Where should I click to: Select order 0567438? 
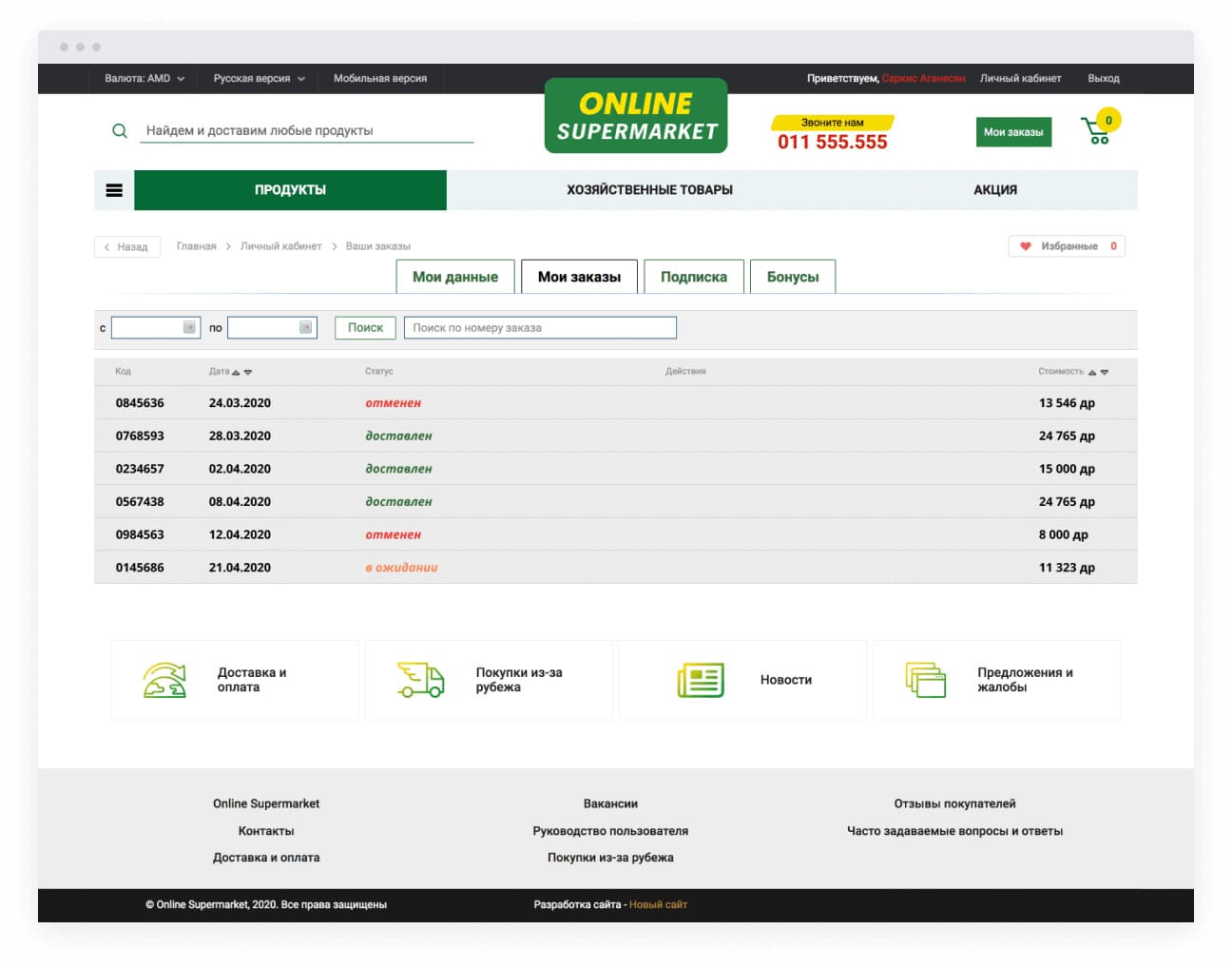(615, 501)
